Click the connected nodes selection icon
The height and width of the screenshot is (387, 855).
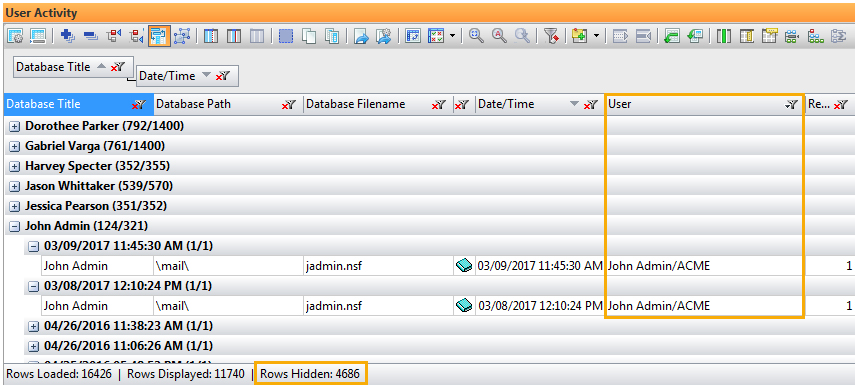(x=182, y=36)
